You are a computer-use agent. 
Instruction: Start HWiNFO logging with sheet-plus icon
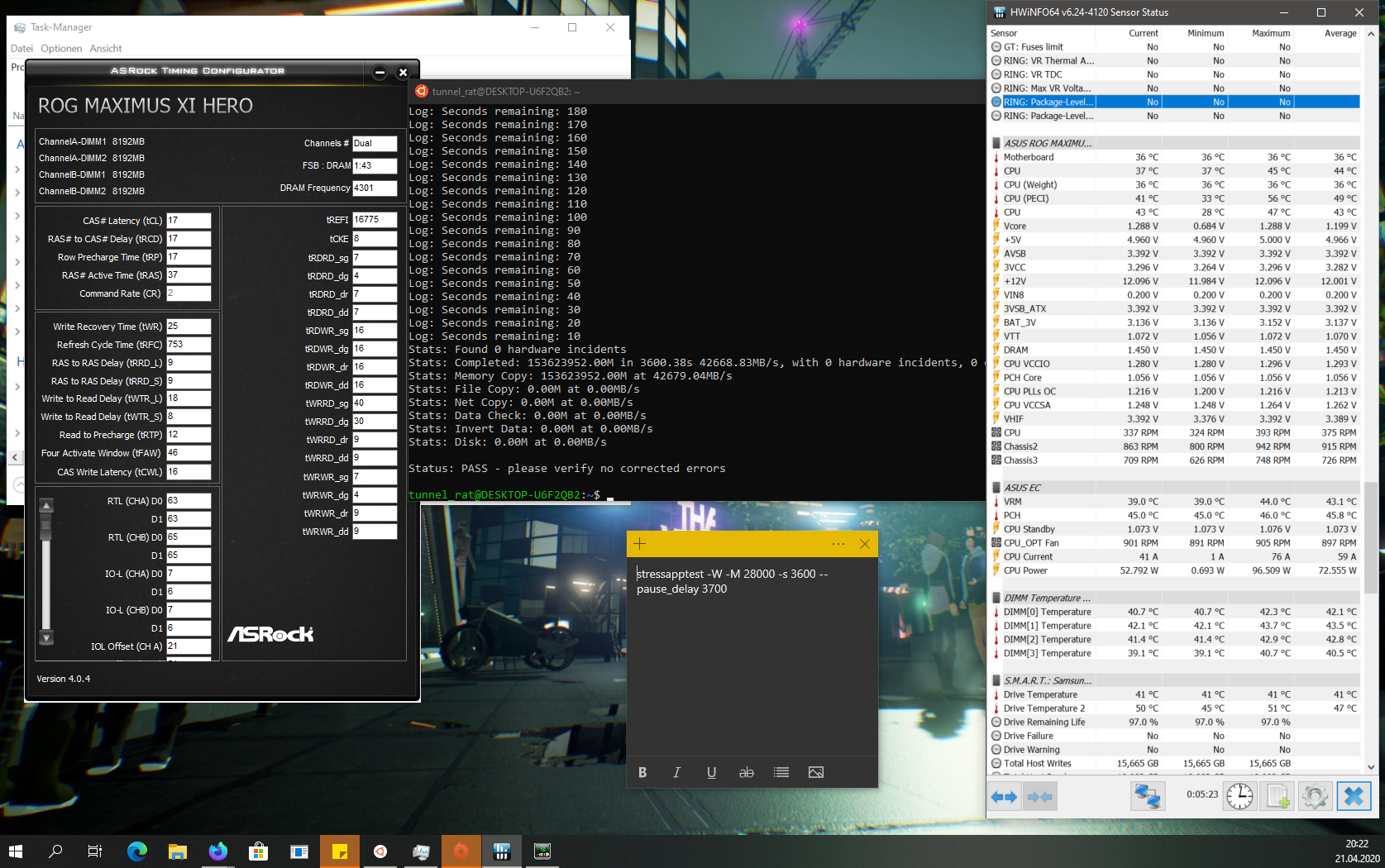1278,797
